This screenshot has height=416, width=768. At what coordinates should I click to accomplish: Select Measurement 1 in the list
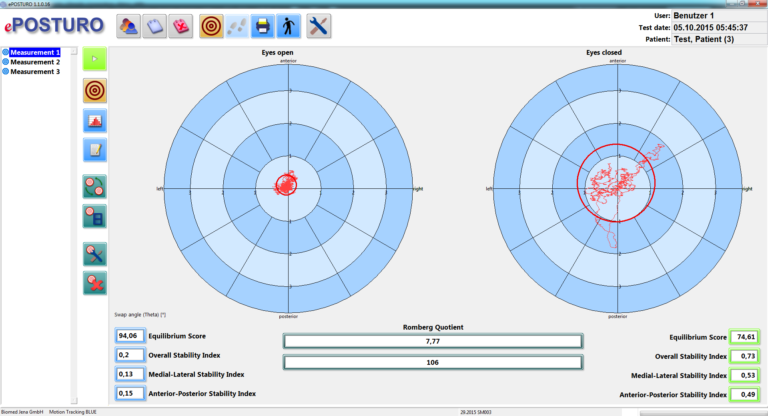point(35,52)
